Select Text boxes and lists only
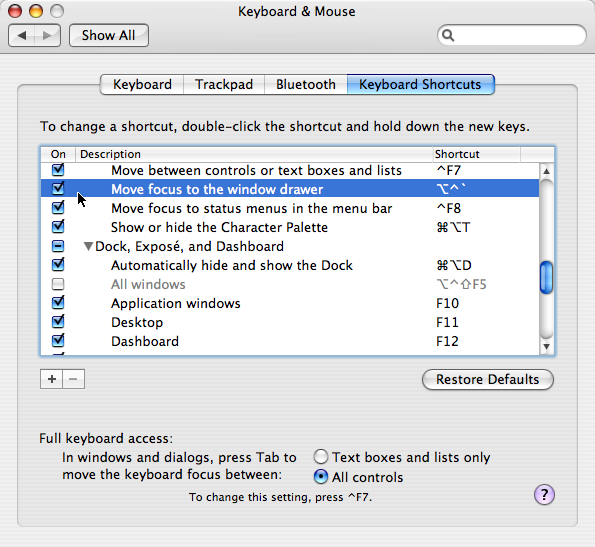 point(321,457)
